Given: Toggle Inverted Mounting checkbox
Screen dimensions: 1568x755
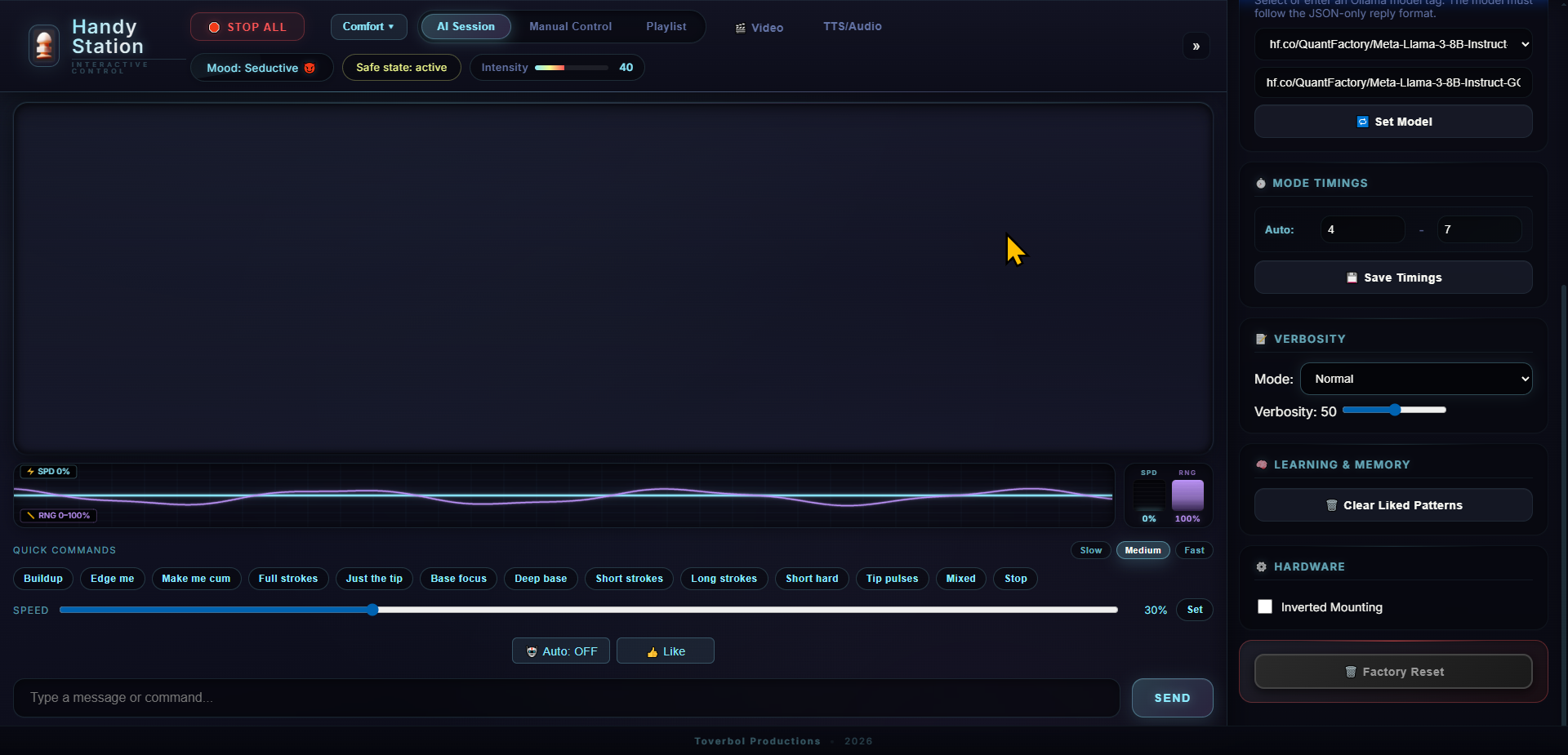Looking at the screenshot, I should 1265,606.
